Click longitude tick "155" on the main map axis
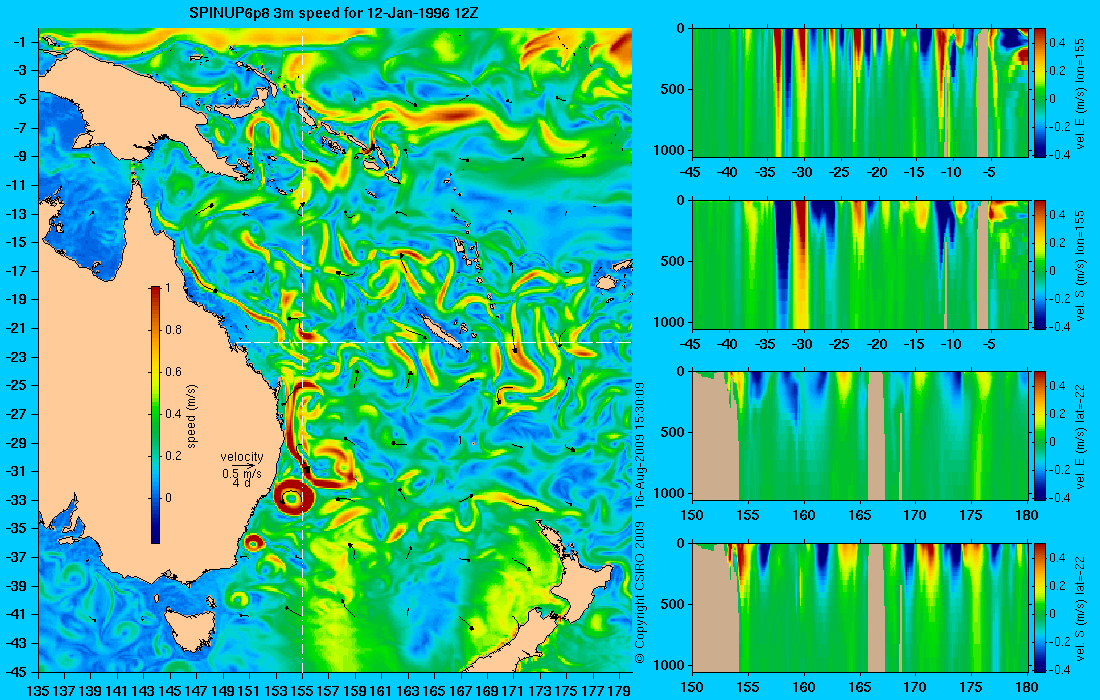Image resolution: width=1100 pixels, height=700 pixels. [302, 691]
